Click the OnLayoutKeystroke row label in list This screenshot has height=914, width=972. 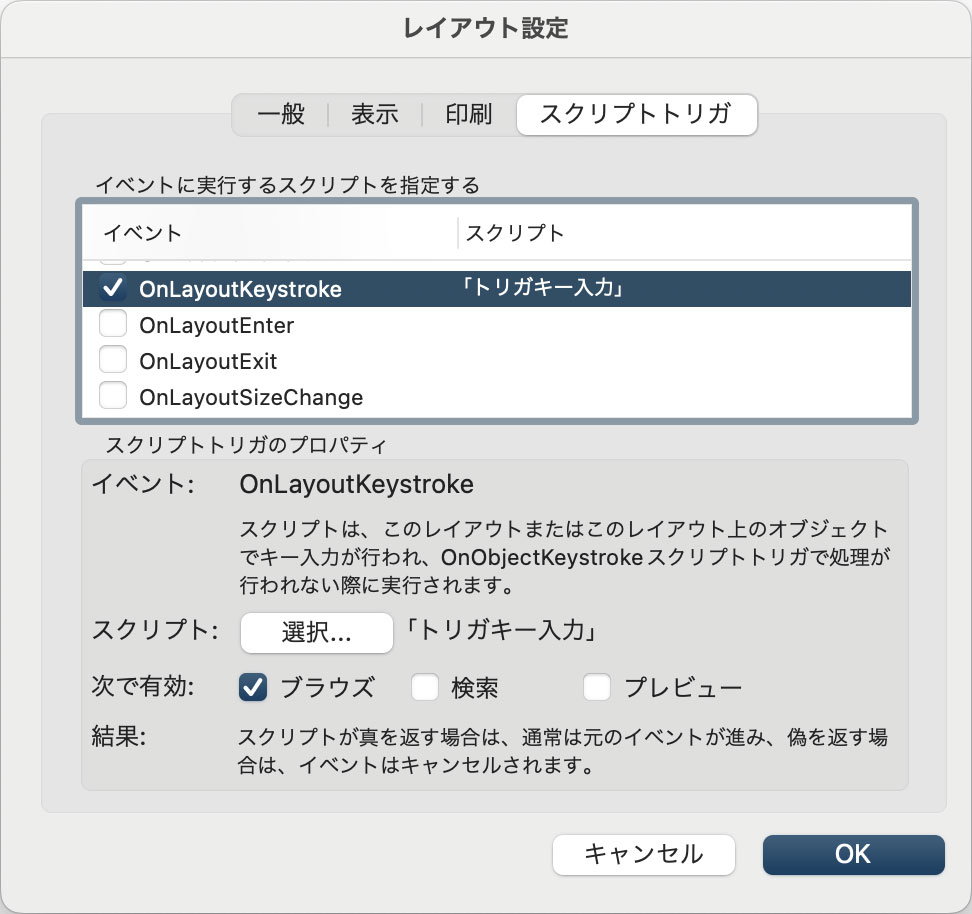coord(241,290)
